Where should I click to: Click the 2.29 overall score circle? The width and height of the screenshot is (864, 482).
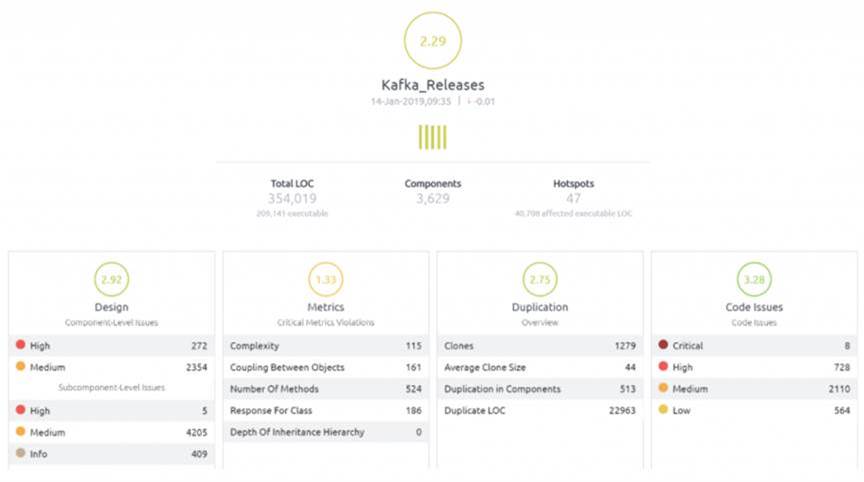point(432,40)
